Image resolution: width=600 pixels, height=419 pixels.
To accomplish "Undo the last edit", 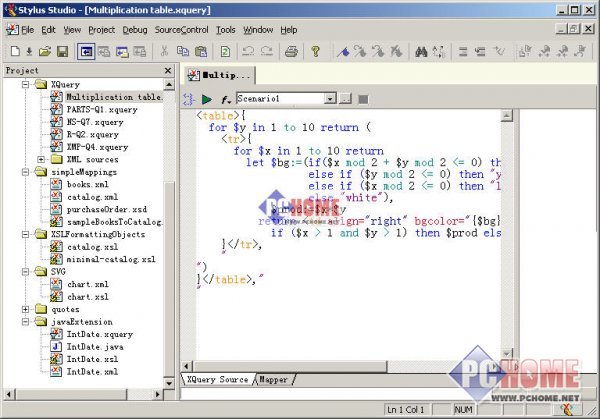I will [248, 51].
